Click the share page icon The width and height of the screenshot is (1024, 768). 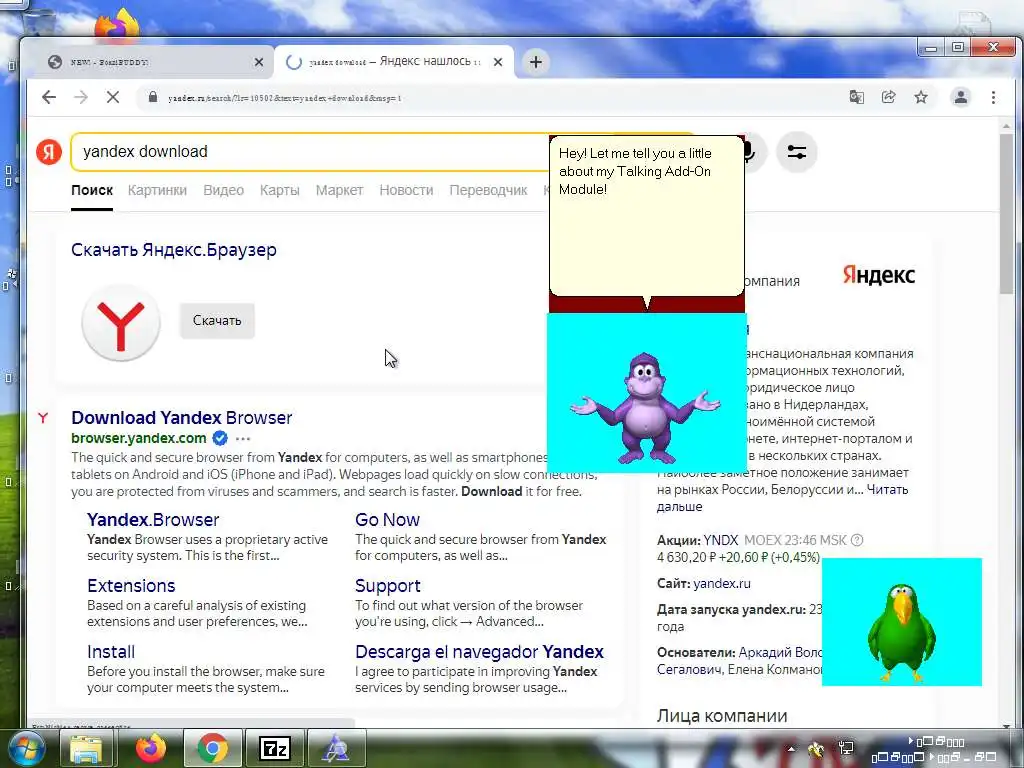click(888, 97)
